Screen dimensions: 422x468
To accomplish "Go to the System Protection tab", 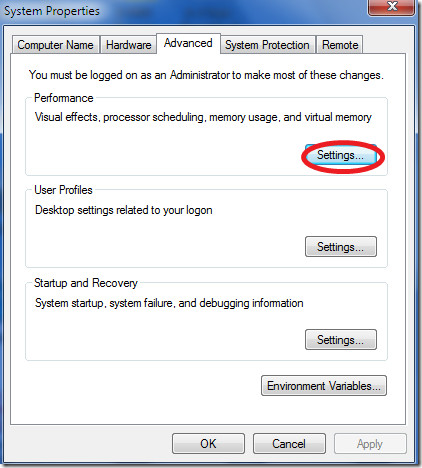I will pyautogui.click(x=267, y=45).
